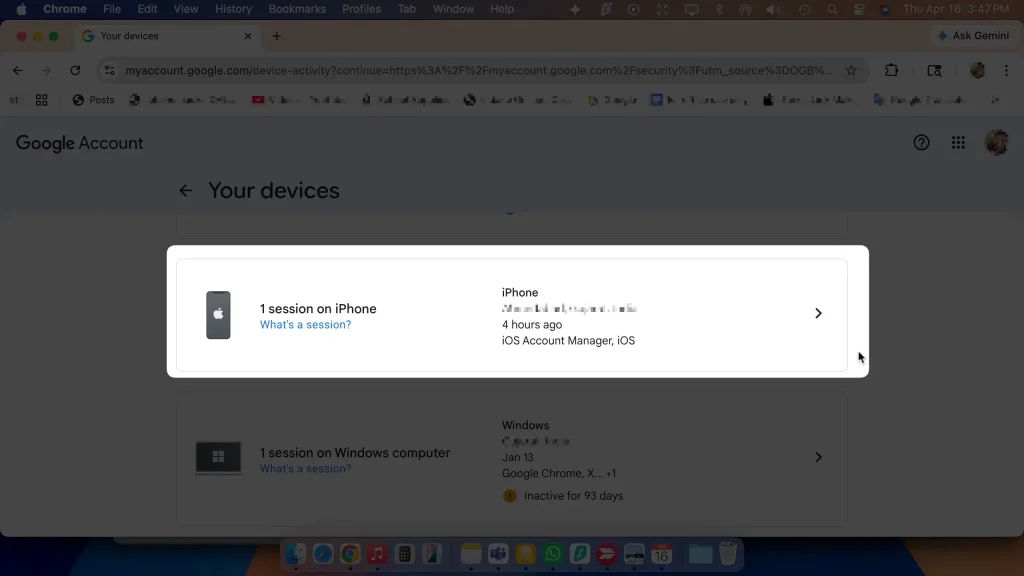Open Chrome three-dot menu
The height and width of the screenshot is (576, 1024).
click(1006, 71)
